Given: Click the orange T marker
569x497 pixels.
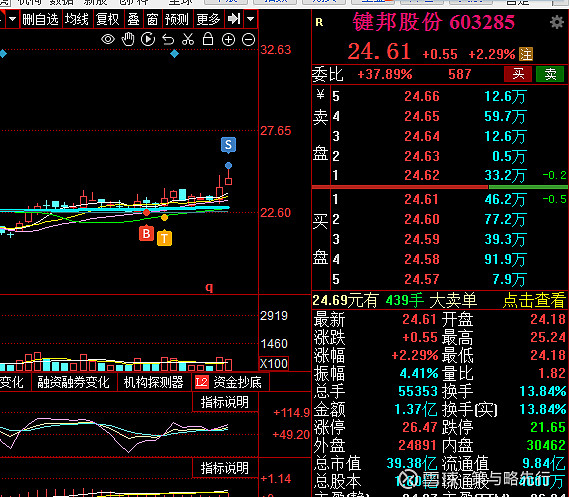Looking at the screenshot, I should tap(164, 238).
